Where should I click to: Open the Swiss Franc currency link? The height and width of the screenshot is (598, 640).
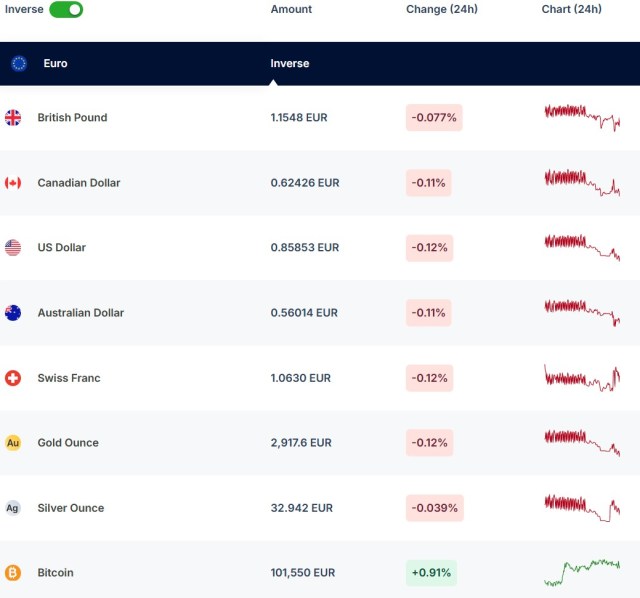(x=69, y=378)
